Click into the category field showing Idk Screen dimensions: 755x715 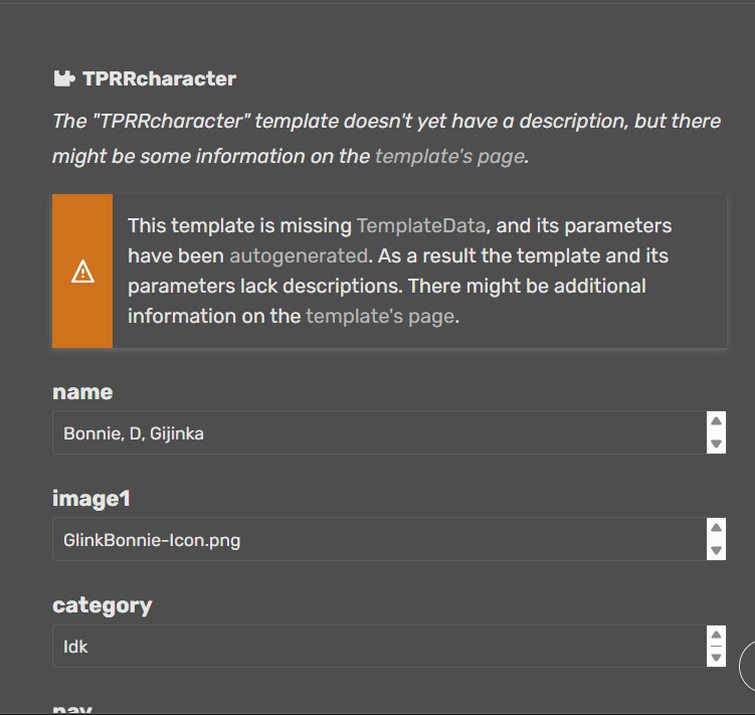[378, 647]
